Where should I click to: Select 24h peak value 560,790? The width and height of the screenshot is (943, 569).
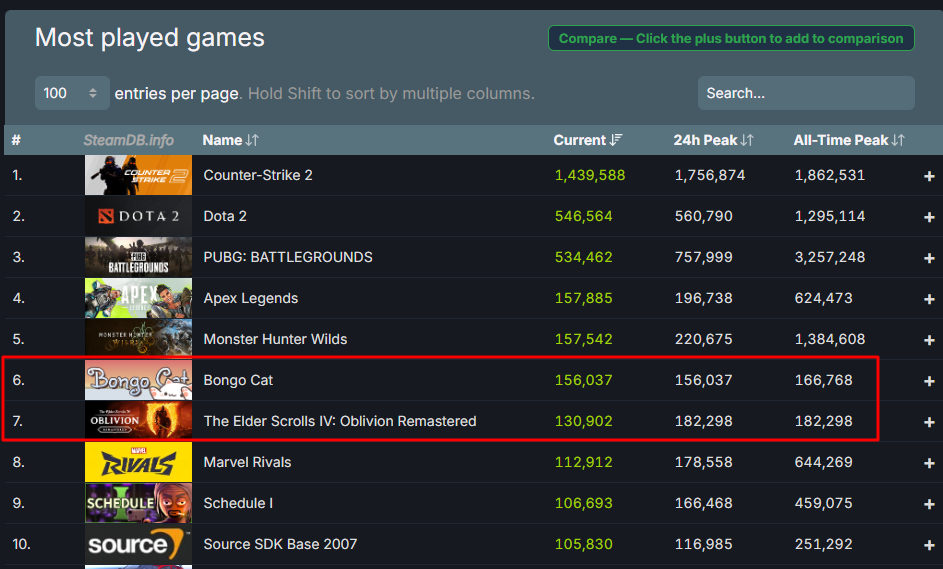(704, 216)
